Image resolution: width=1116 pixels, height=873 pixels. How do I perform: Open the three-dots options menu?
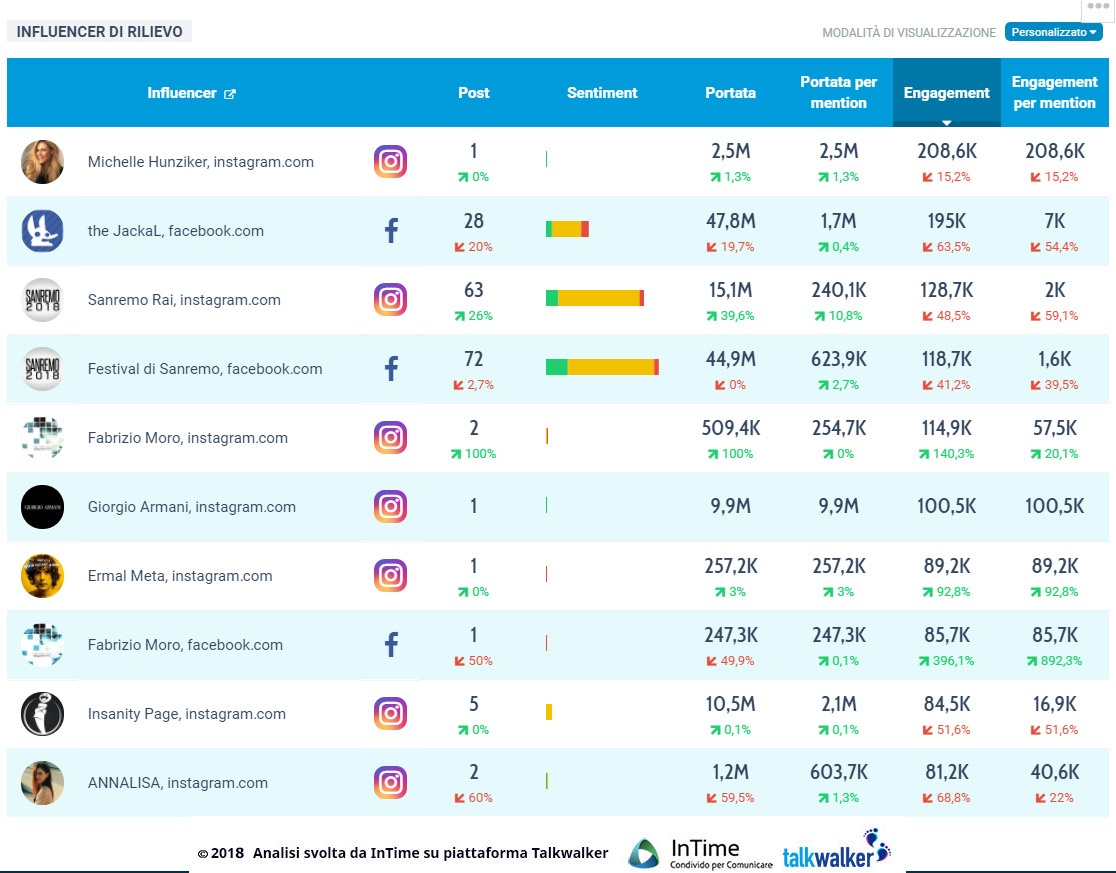pyautogui.click(x=1098, y=7)
